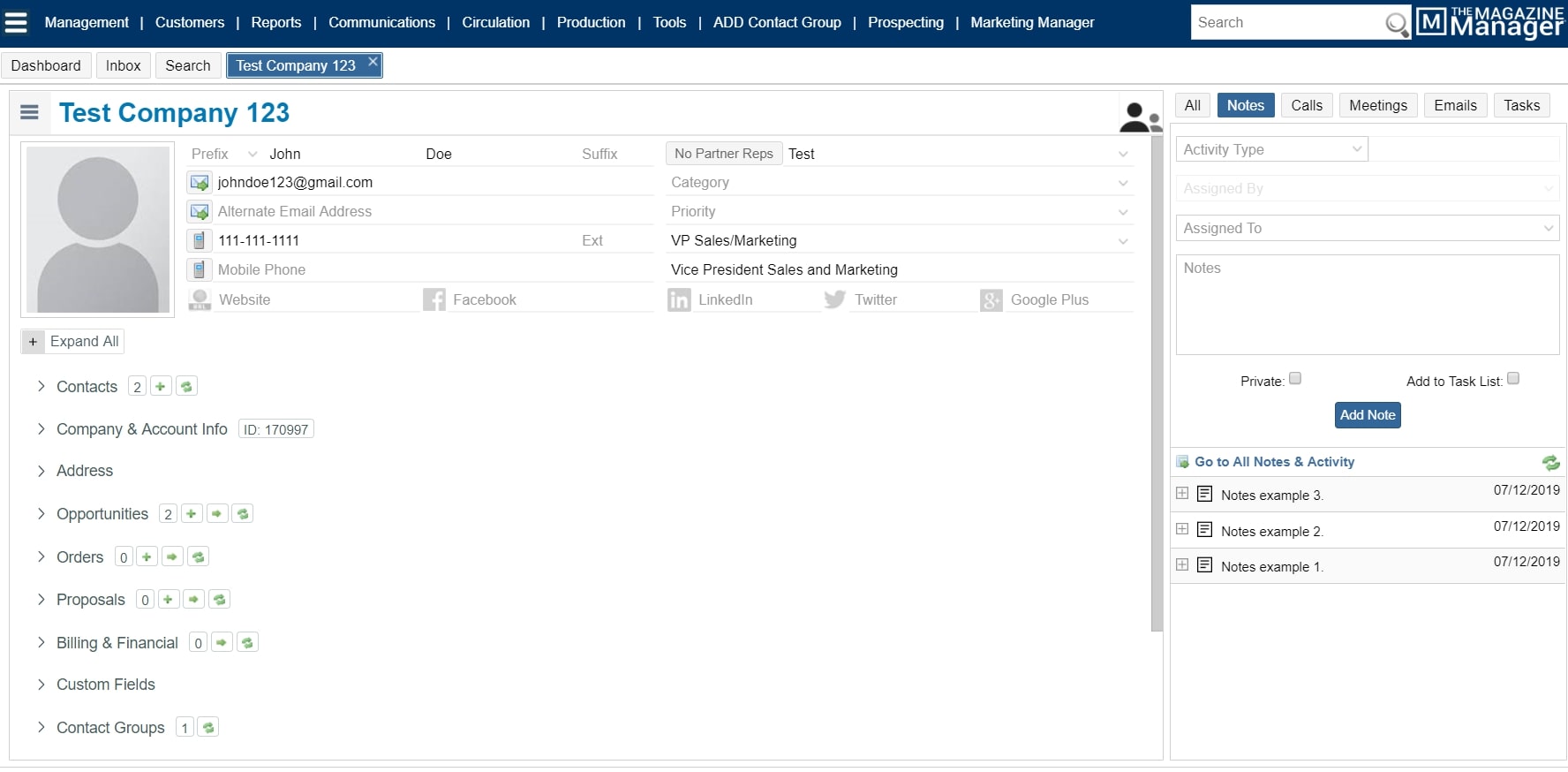Viewport: 1568px width, 772px height.
Task: Check the Add to Task List box
Action: pos(1512,379)
